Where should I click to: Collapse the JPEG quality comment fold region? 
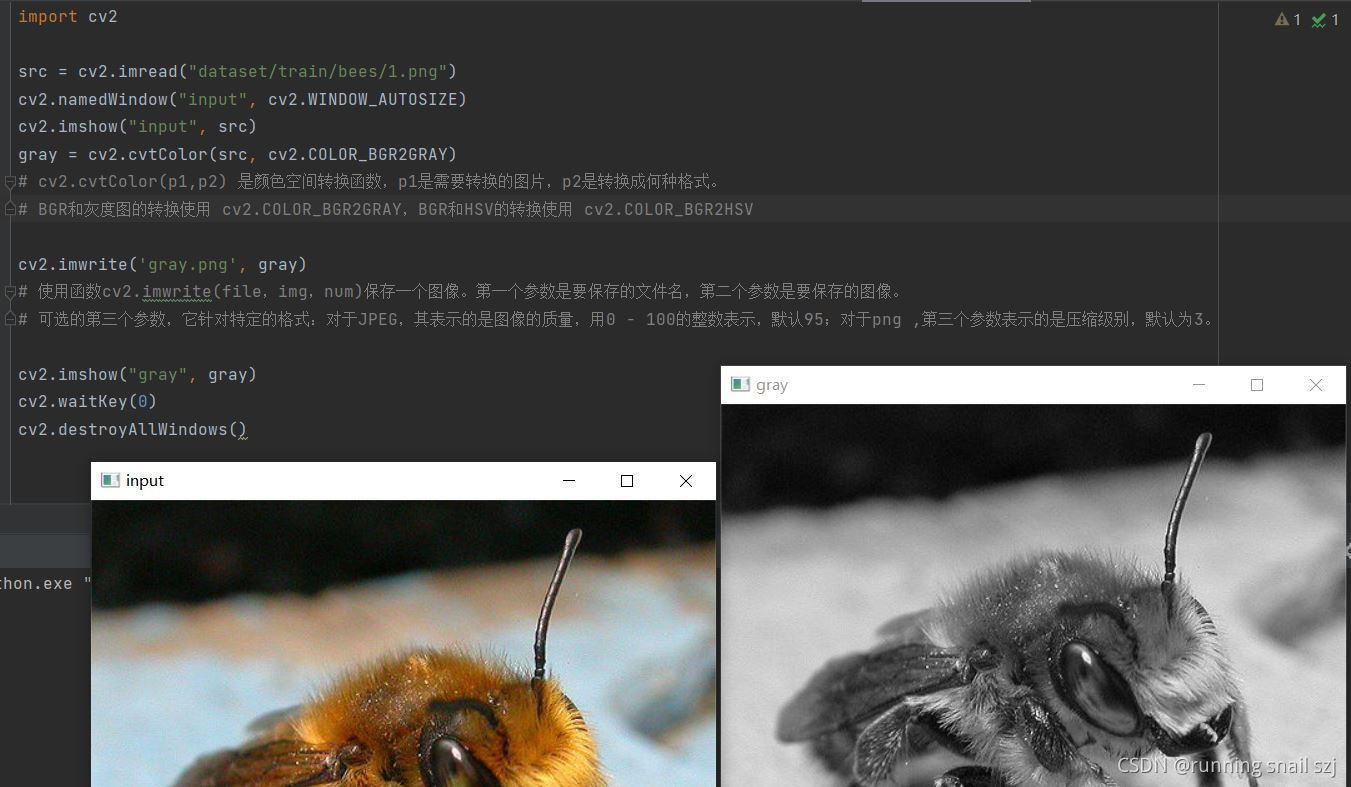tap(10, 318)
